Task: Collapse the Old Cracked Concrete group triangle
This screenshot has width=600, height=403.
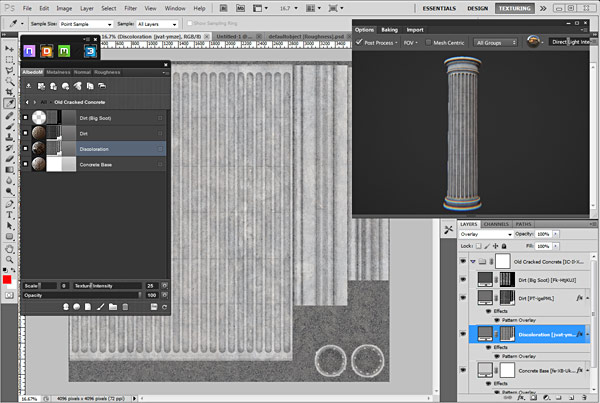Action: (473, 262)
